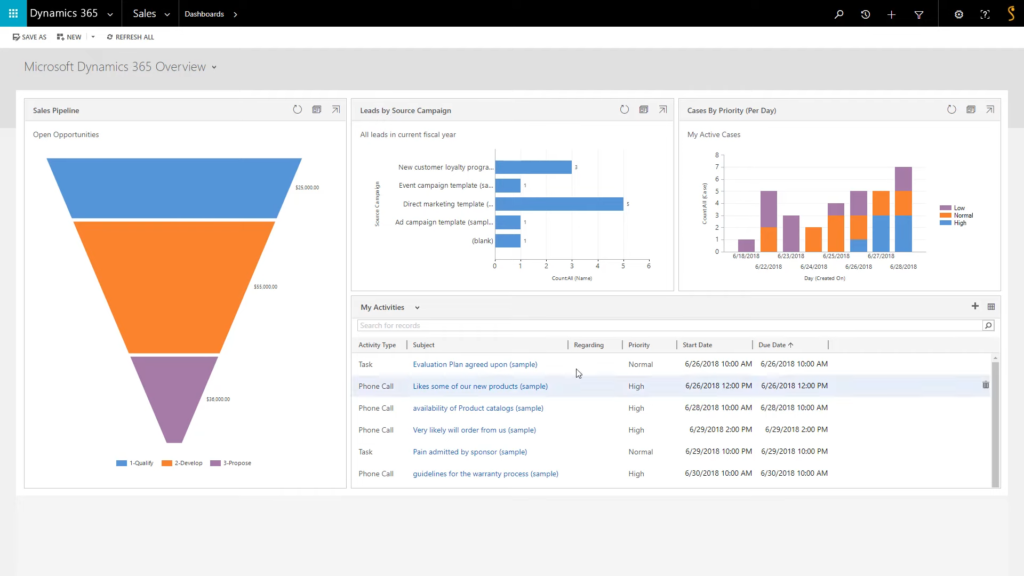Refresh the Sales Pipeline chart
The width and height of the screenshot is (1024, 576).
pos(297,109)
